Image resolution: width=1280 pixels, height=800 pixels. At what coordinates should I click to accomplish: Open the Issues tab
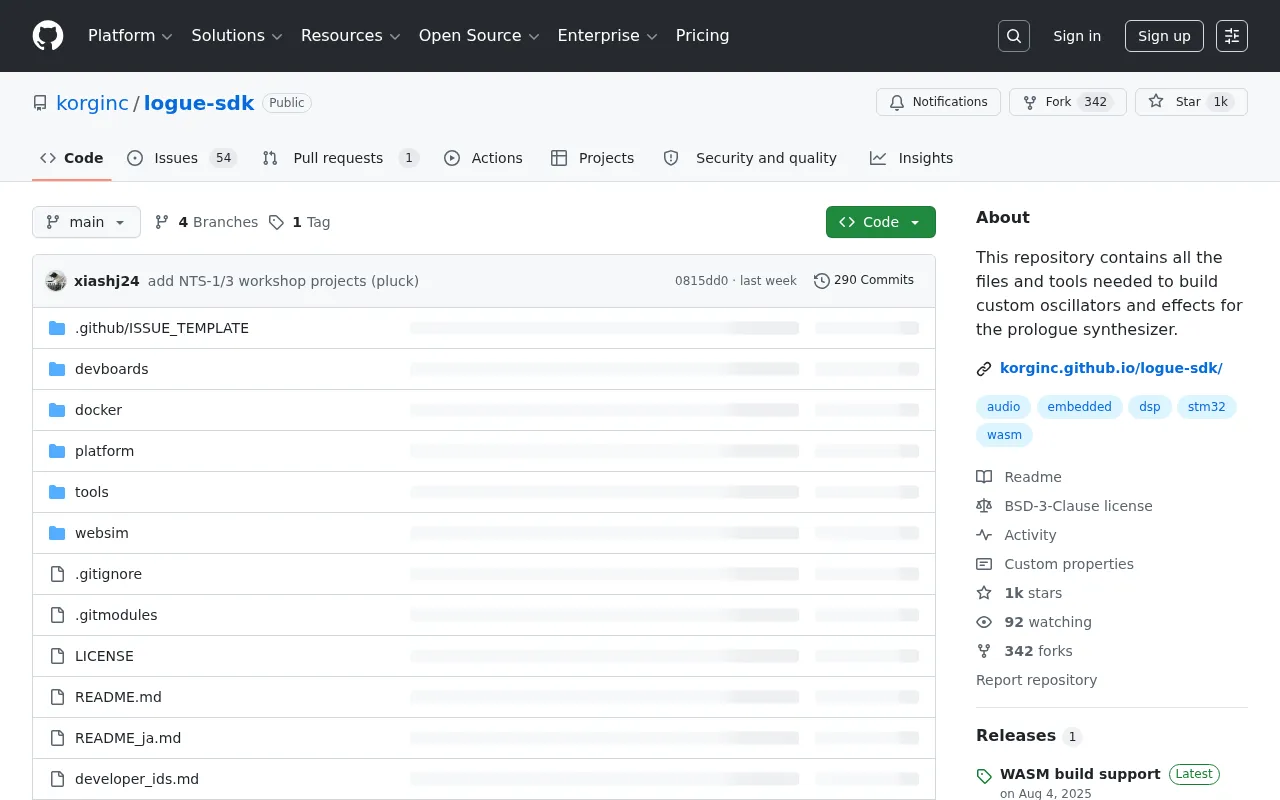click(x=181, y=158)
